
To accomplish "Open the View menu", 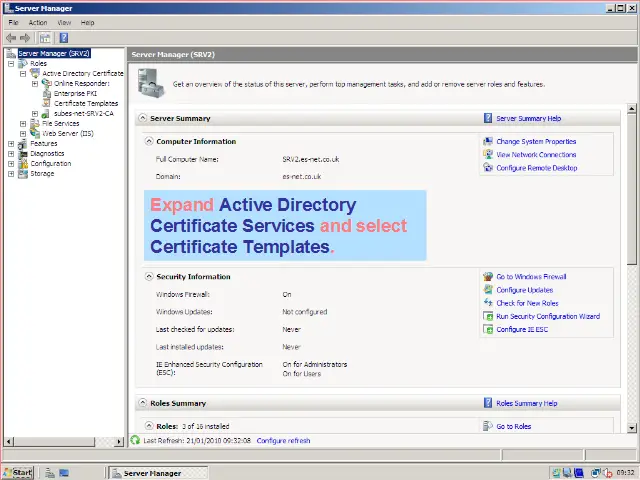I will (64, 22).
